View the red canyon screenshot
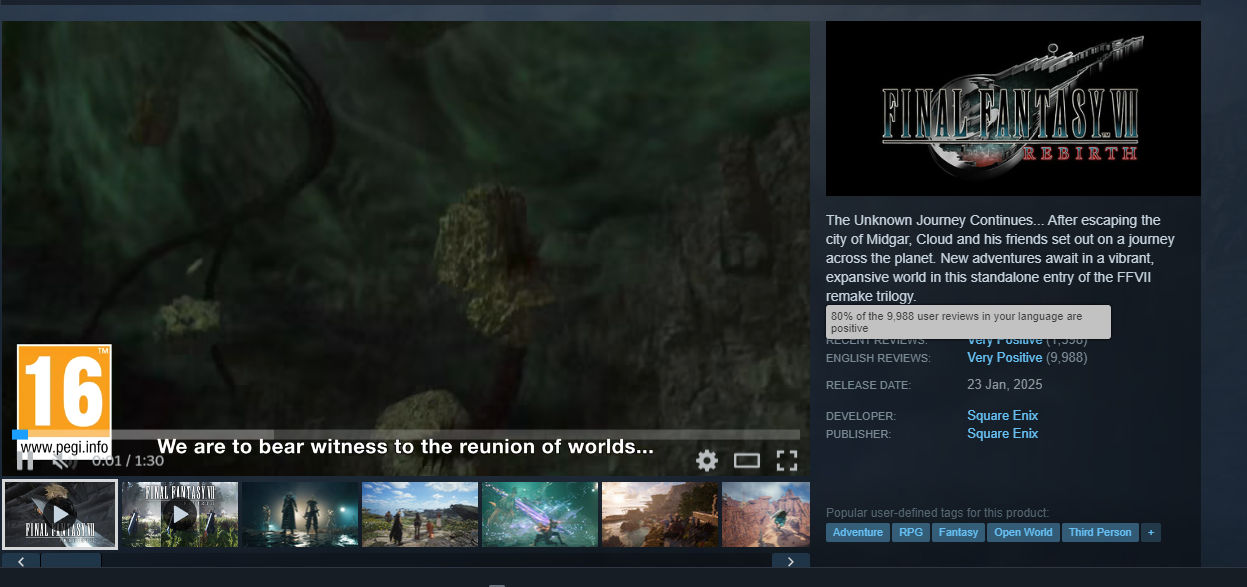 tap(766, 515)
